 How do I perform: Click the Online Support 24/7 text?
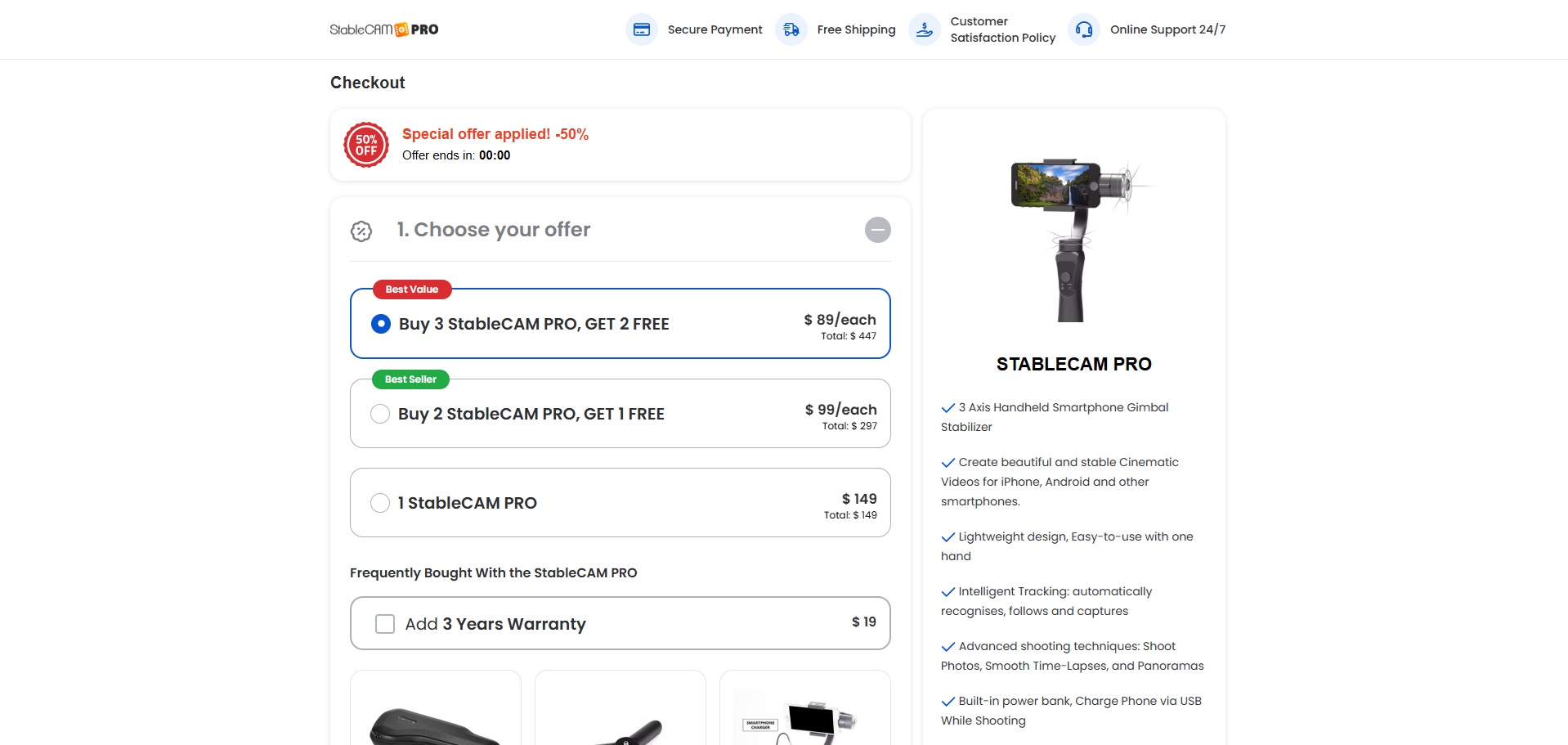[1167, 29]
